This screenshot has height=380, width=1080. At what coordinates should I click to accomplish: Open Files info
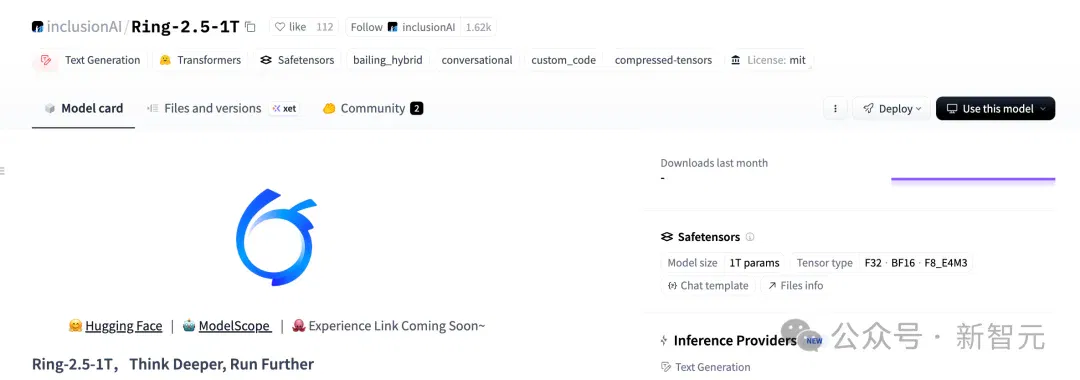(796, 286)
